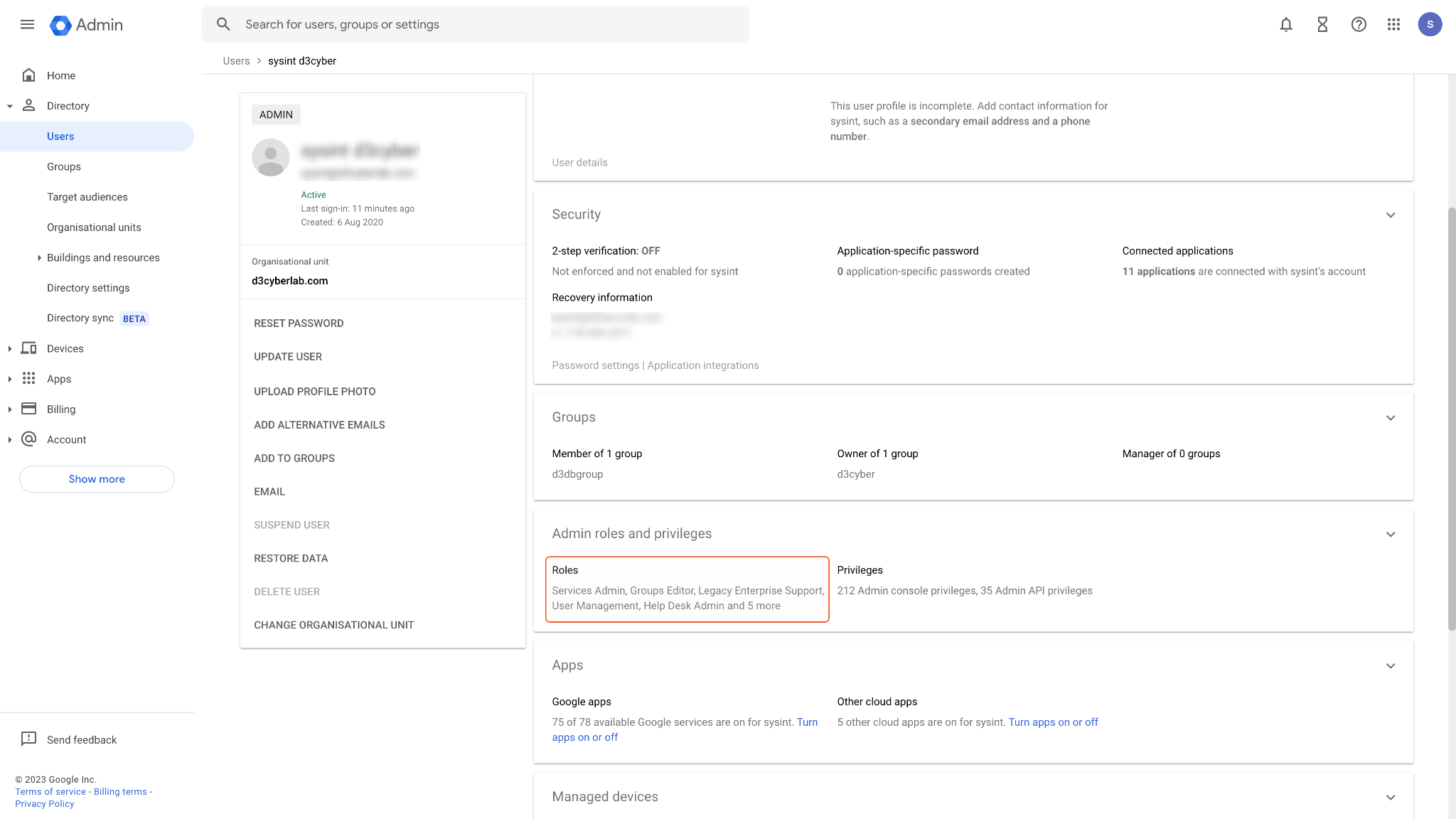The width and height of the screenshot is (1456, 819).
Task: Open Organisational units menu item
Action: click(94, 227)
